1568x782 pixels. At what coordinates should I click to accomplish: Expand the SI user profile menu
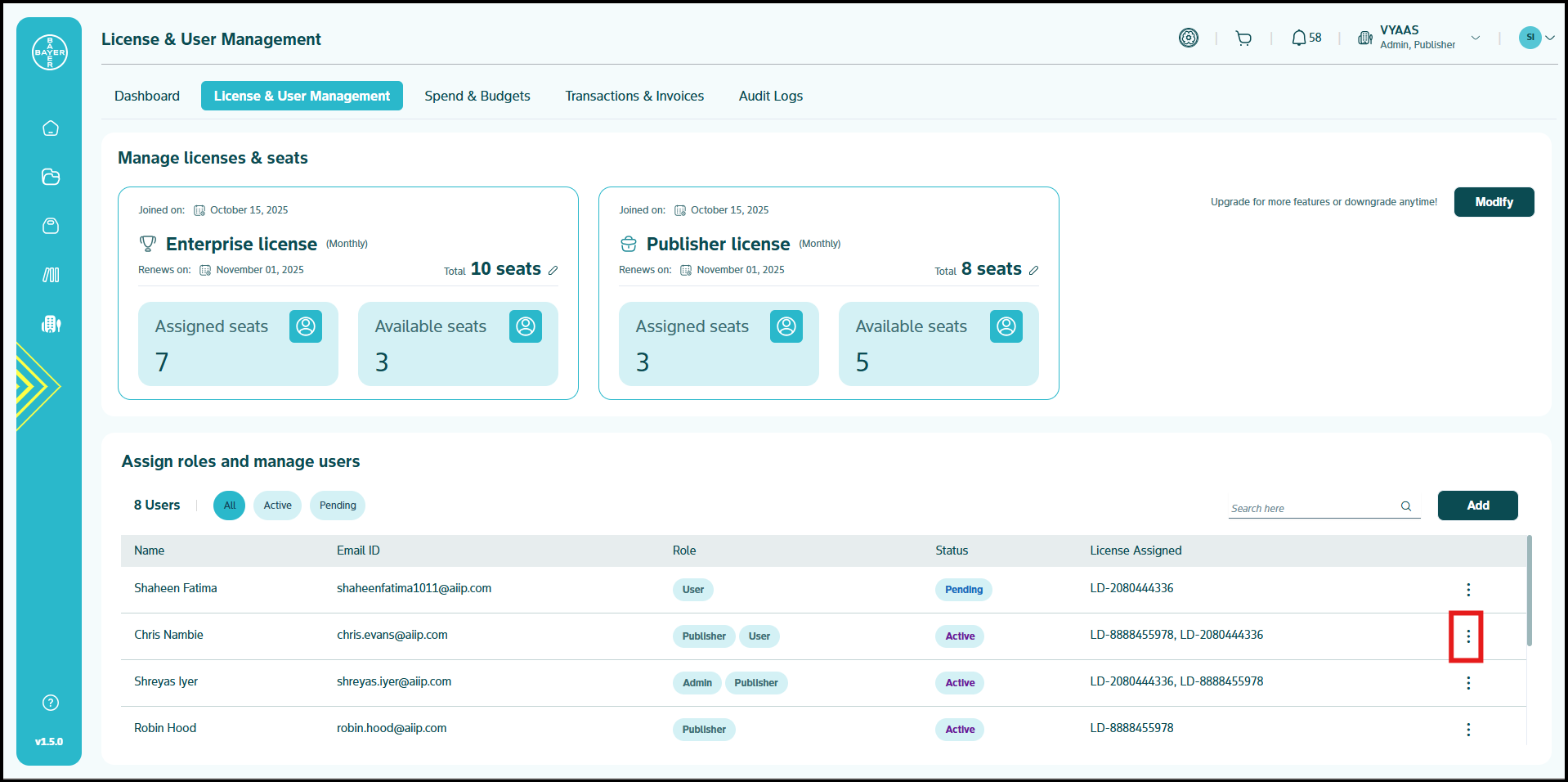tap(1549, 38)
